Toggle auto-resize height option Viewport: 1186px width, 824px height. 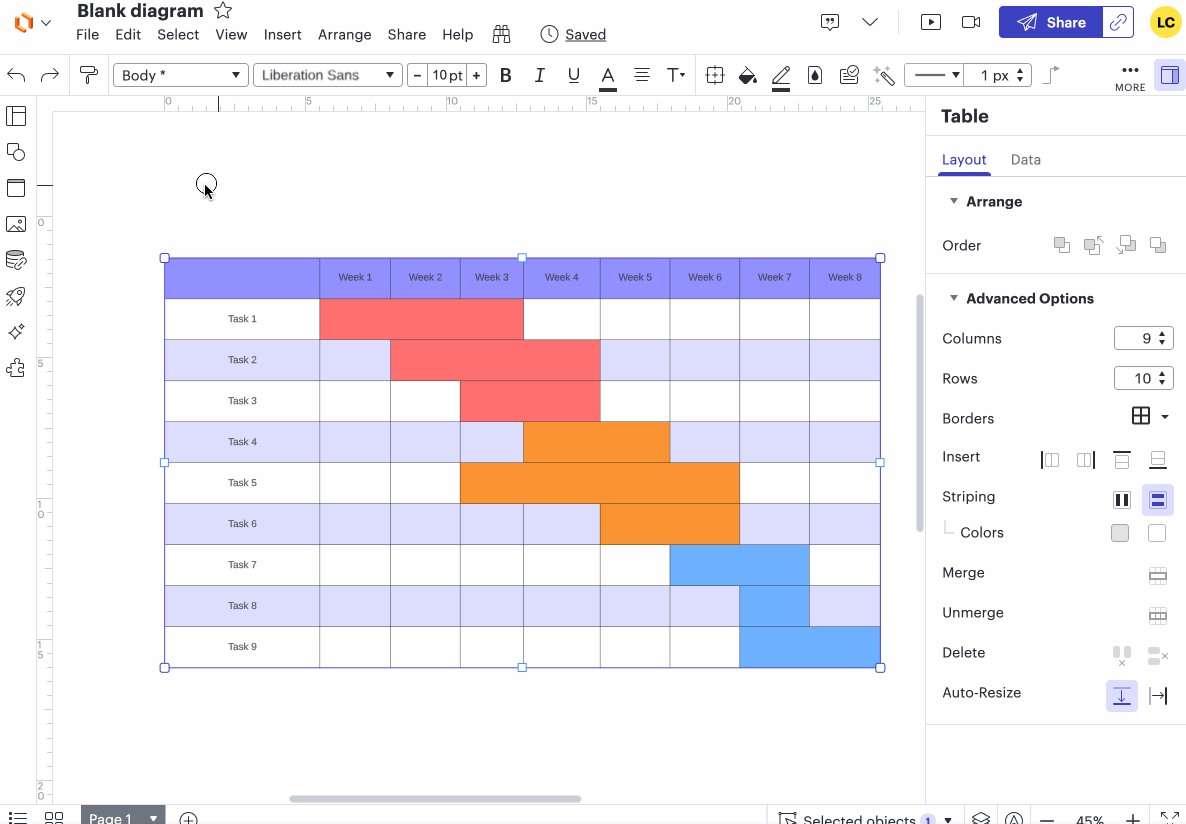point(1121,695)
